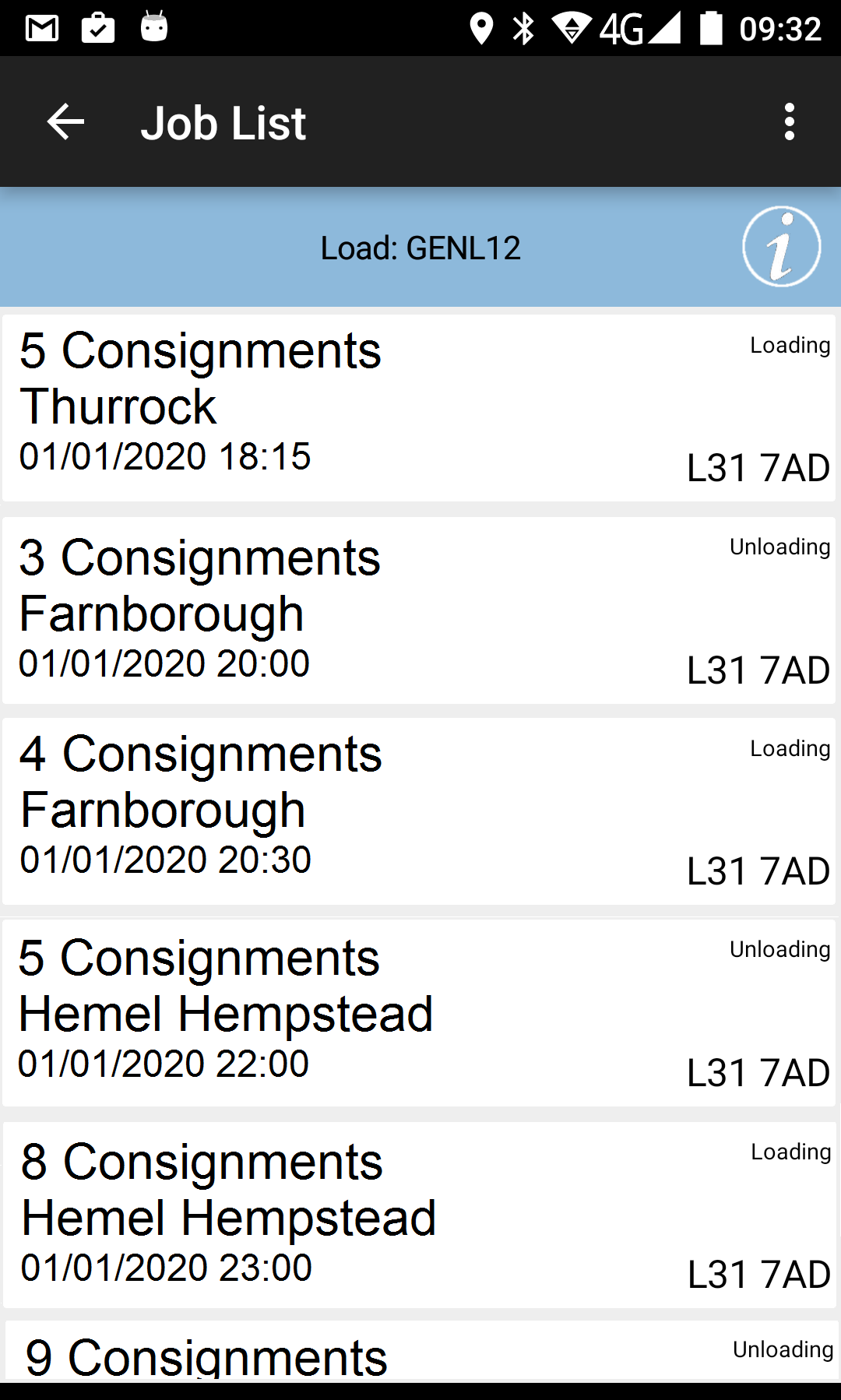
Task: Tap the Gmail notification icon
Action: point(42,29)
